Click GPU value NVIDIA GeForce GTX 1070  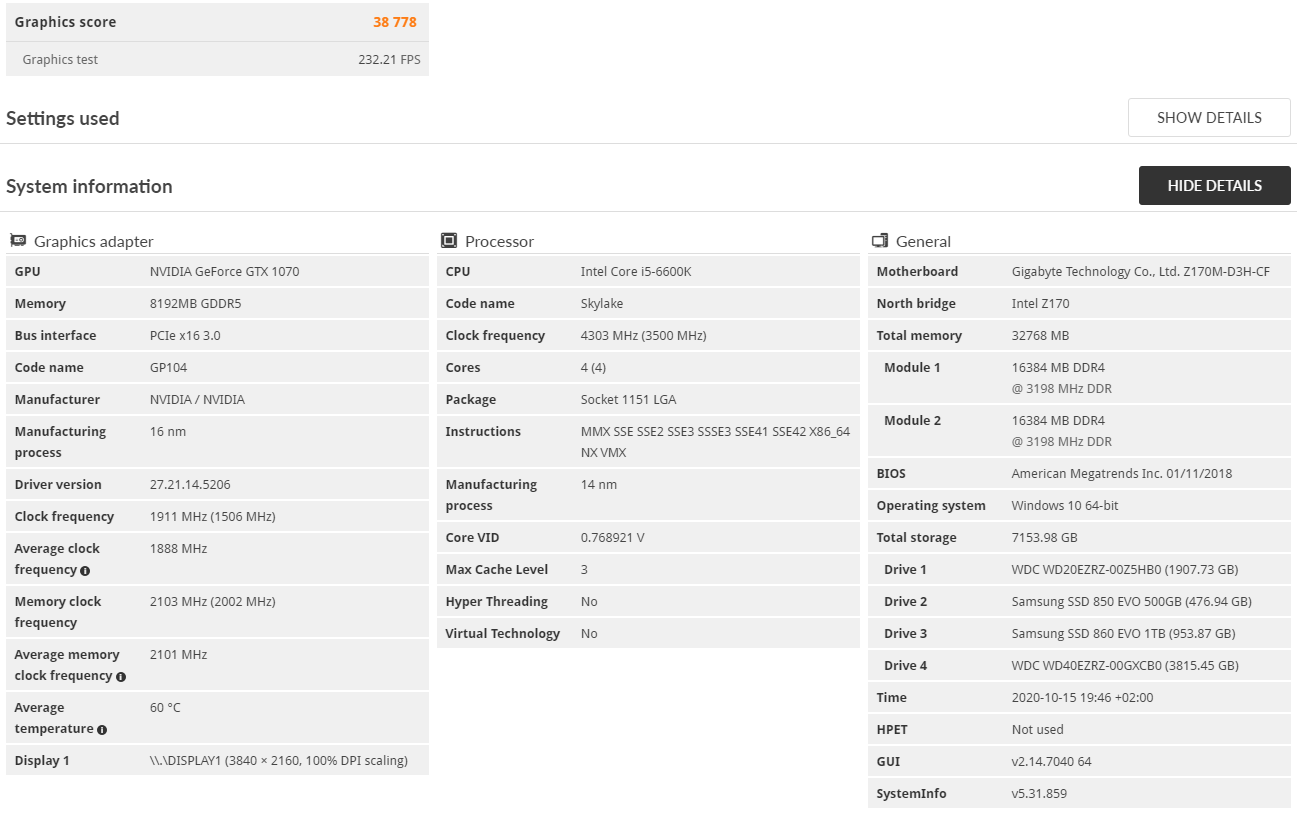pos(224,271)
